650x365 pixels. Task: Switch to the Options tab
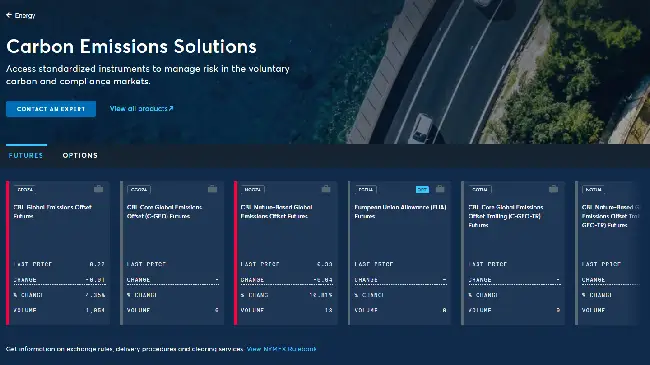pos(80,156)
